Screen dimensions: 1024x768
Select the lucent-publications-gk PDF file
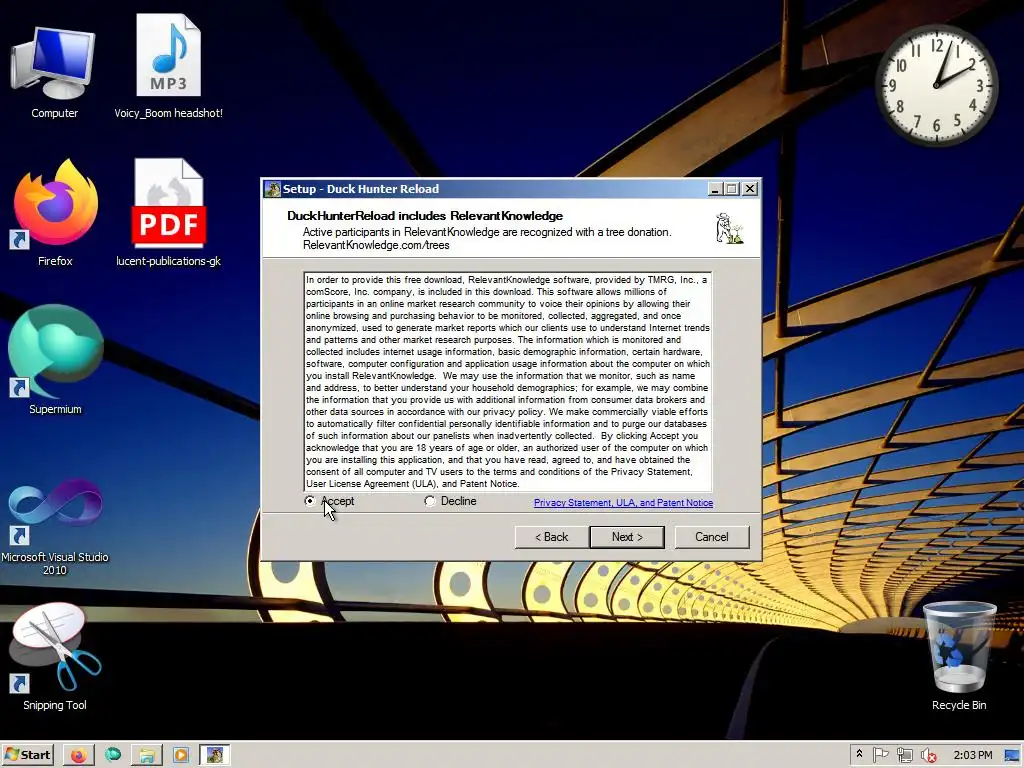point(168,214)
